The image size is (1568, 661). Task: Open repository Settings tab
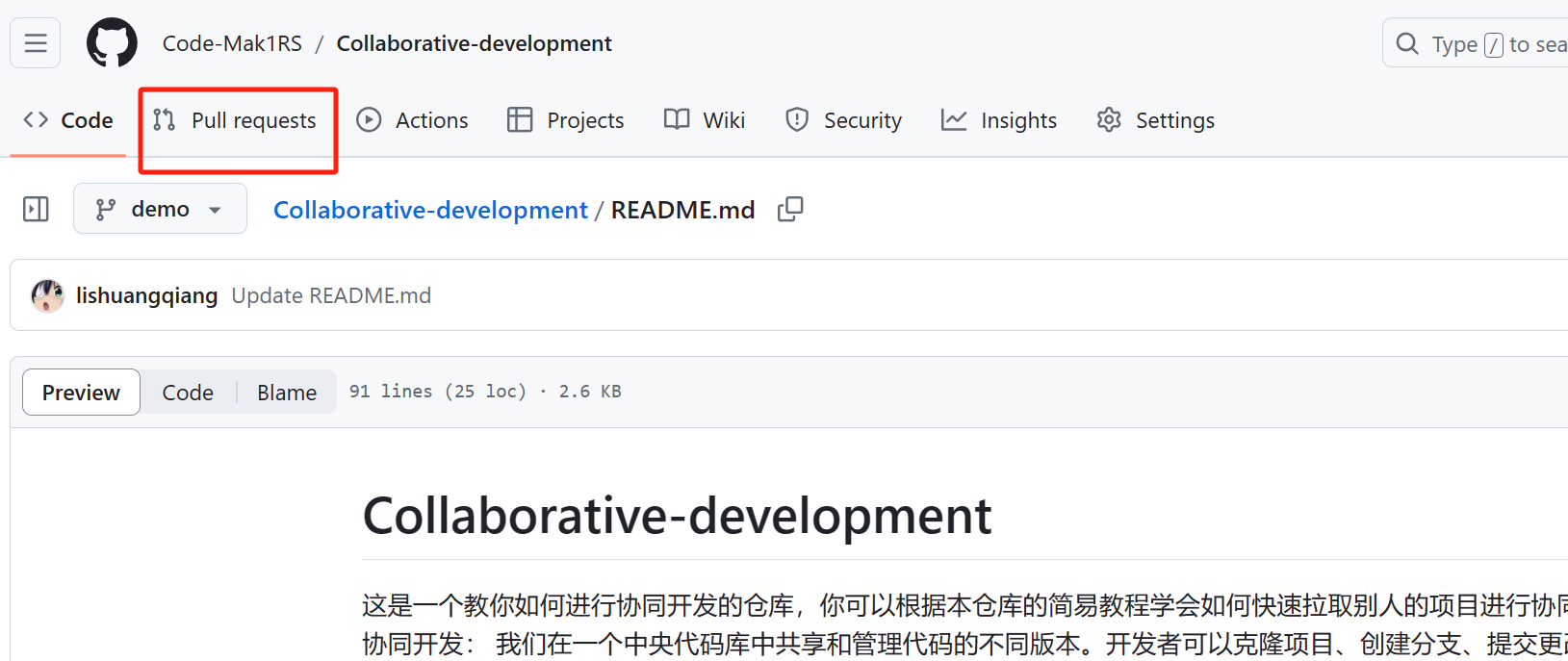(x=1156, y=120)
